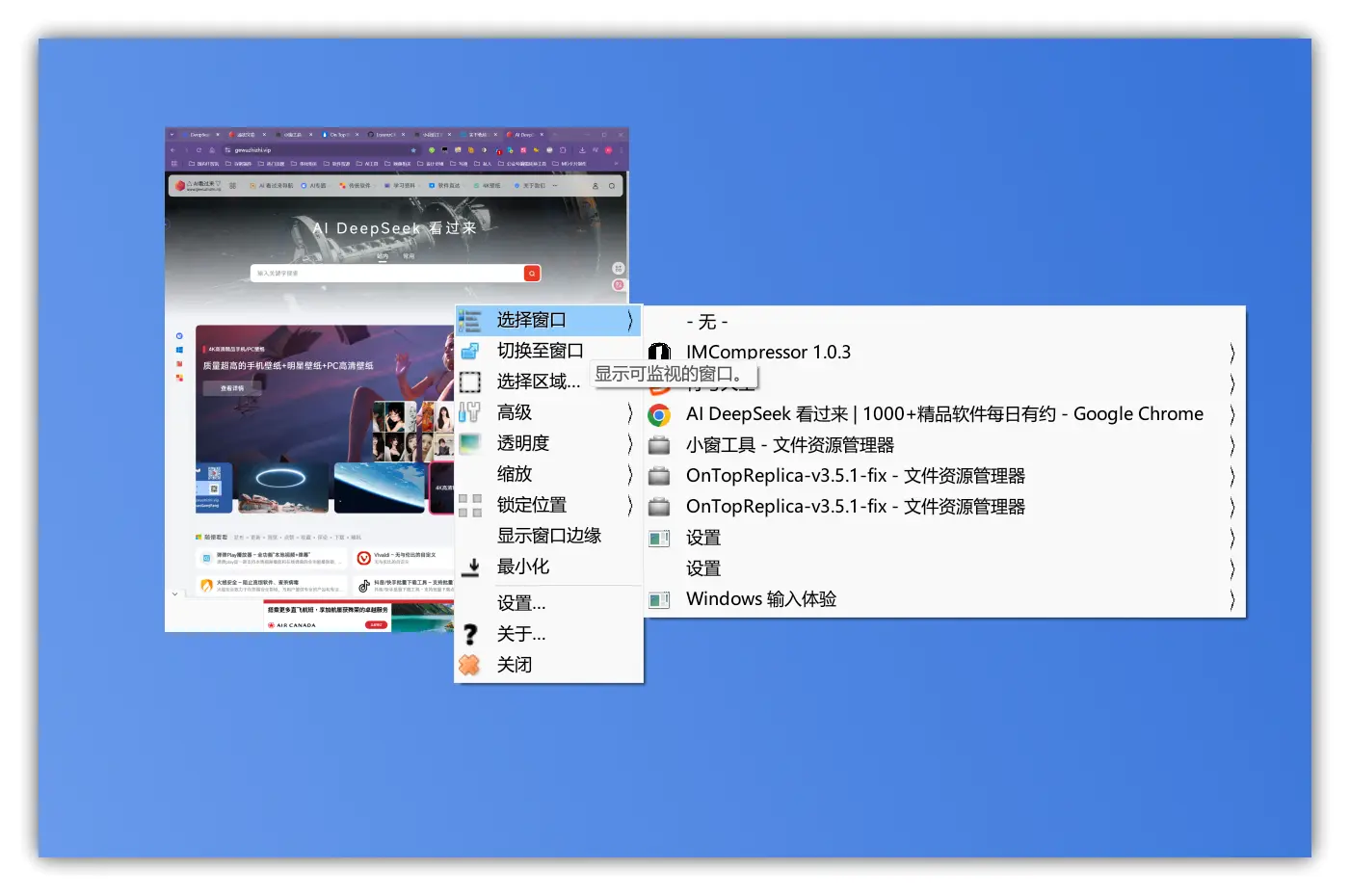Click the orange shield security article icon
The width and height of the screenshot is (1350, 896).
pyautogui.click(x=206, y=586)
